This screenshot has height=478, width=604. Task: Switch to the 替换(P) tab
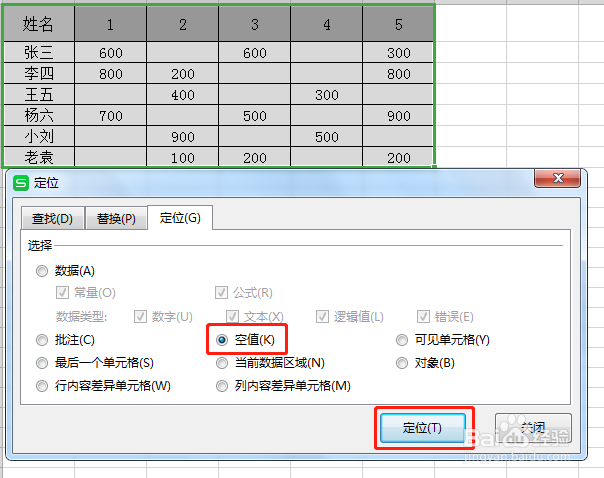(x=116, y=219)
